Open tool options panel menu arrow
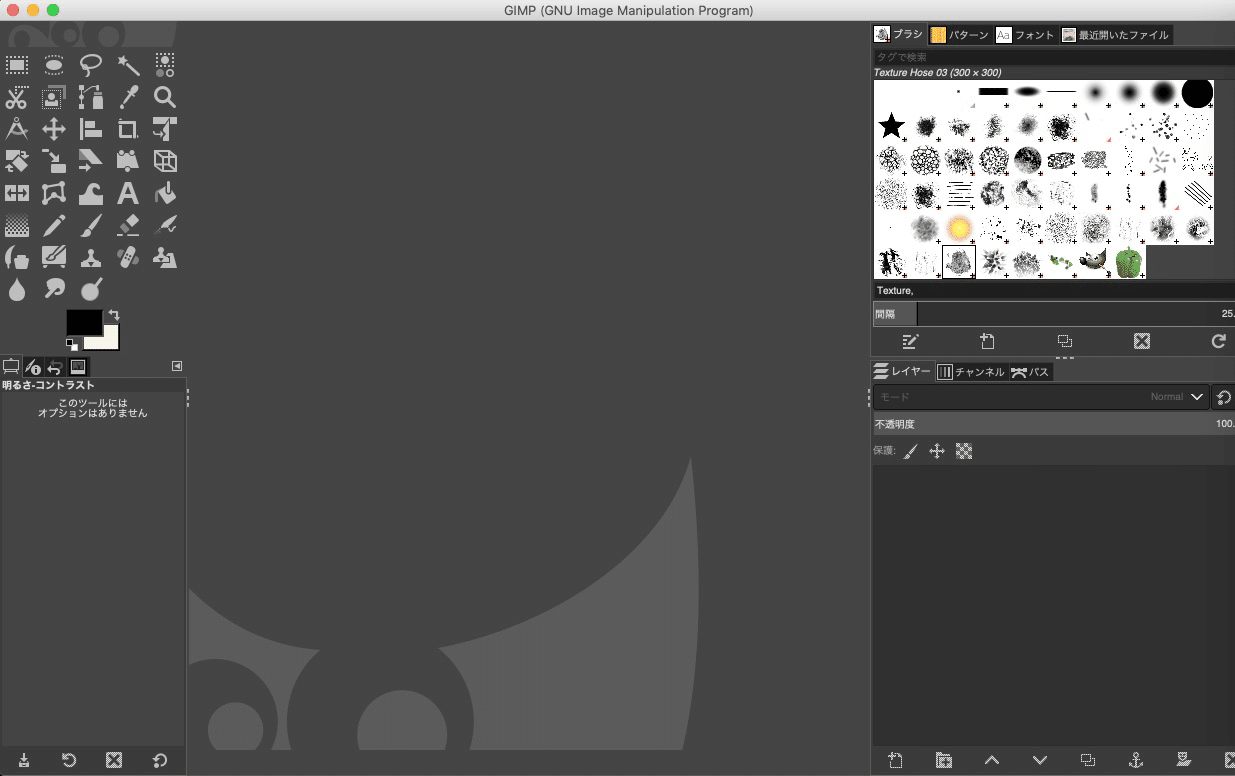This screenshot has width=1235, height=776. tap(177, 366)
